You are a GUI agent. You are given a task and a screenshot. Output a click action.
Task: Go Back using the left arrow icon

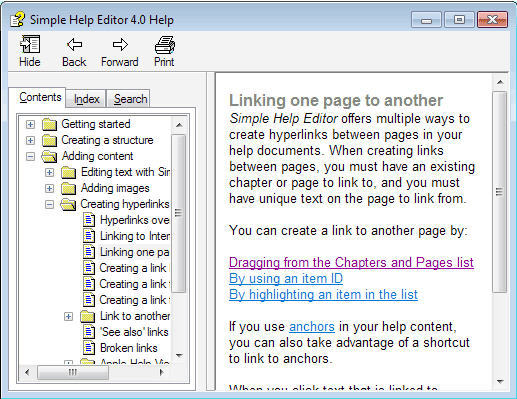tap(74, 44)
